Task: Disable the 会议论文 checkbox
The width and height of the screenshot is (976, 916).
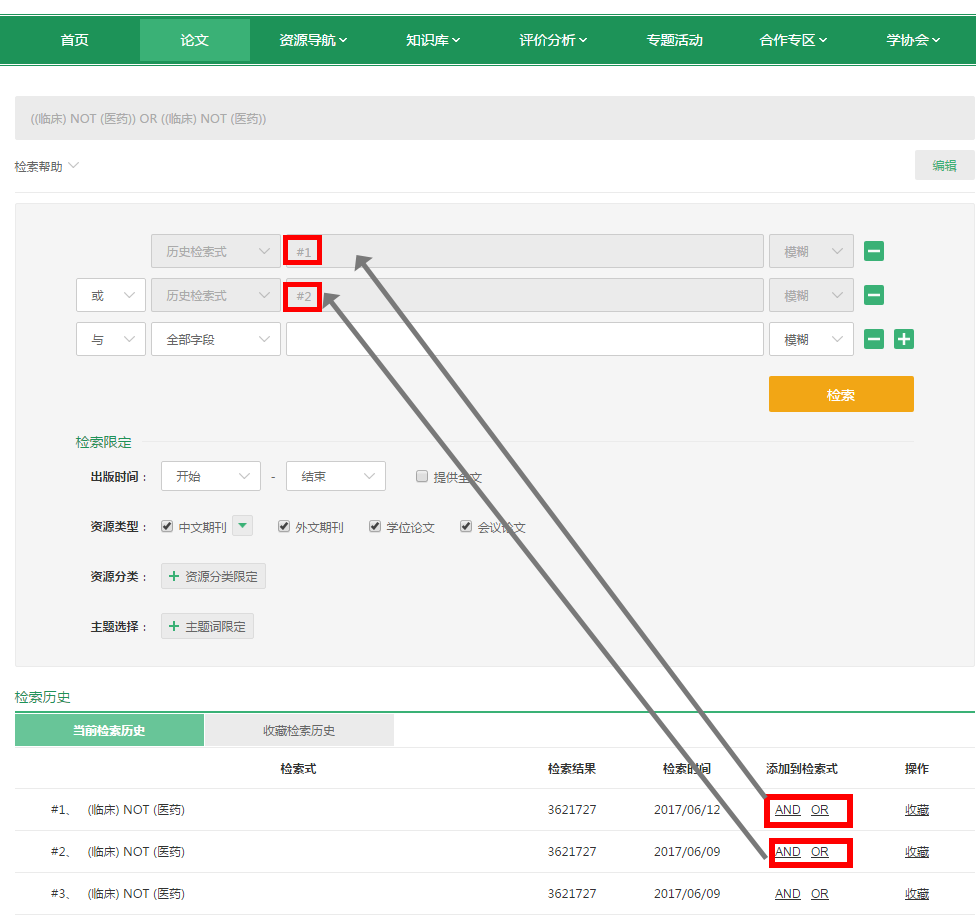Action: click(x=466, y=527)
